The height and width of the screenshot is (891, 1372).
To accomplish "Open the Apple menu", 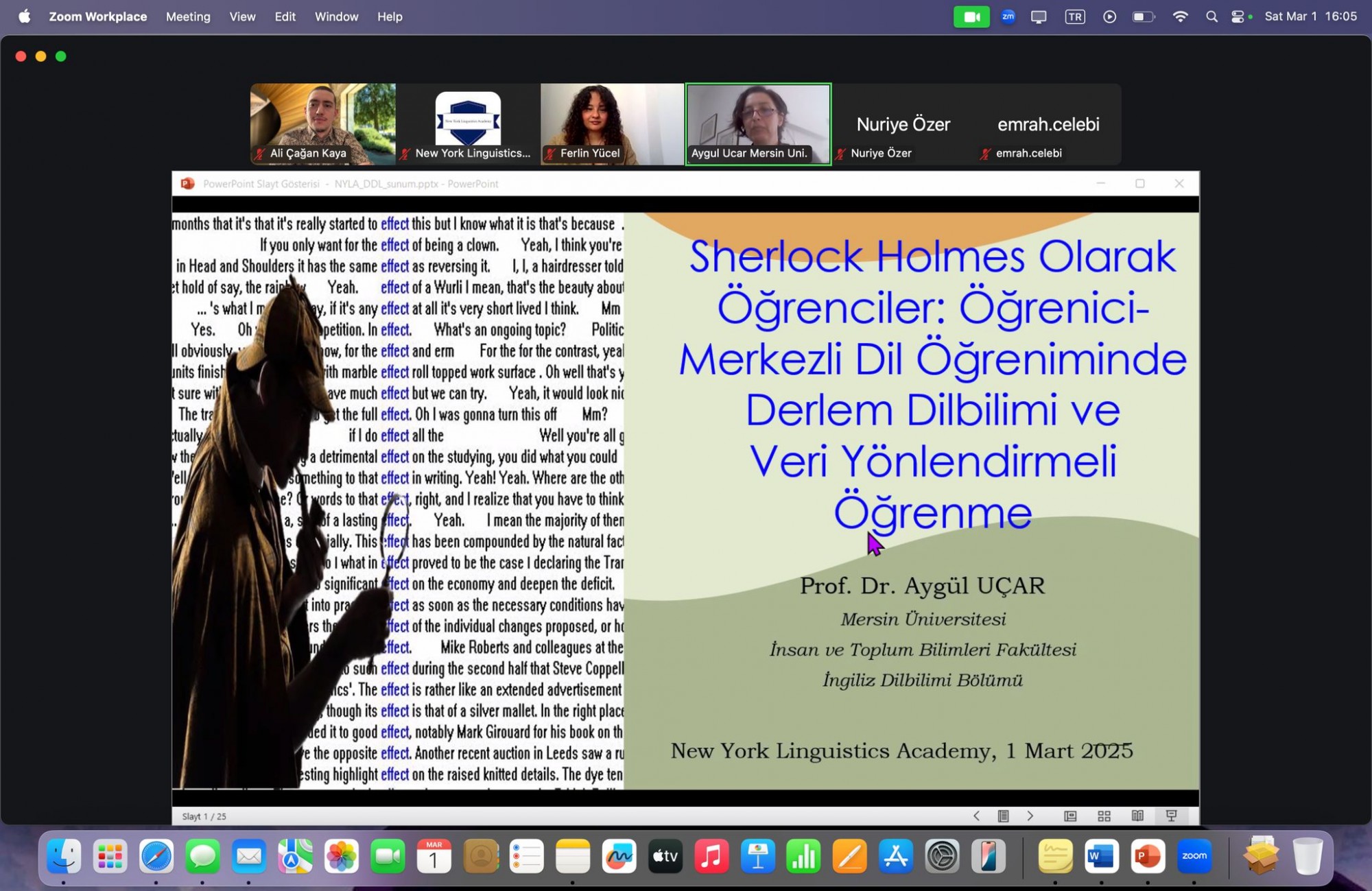I will [25, 16].
